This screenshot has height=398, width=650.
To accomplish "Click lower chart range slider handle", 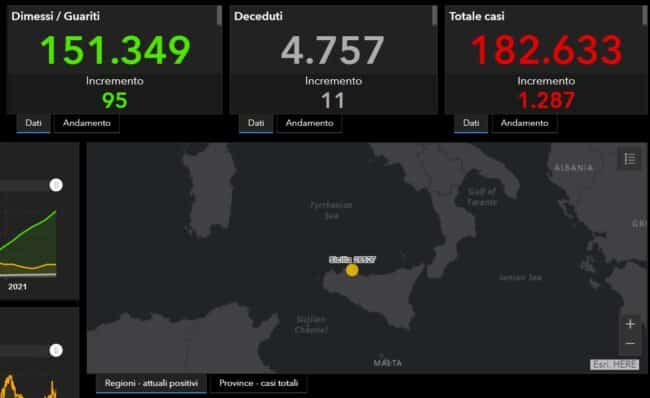I will tap(56, 350).
